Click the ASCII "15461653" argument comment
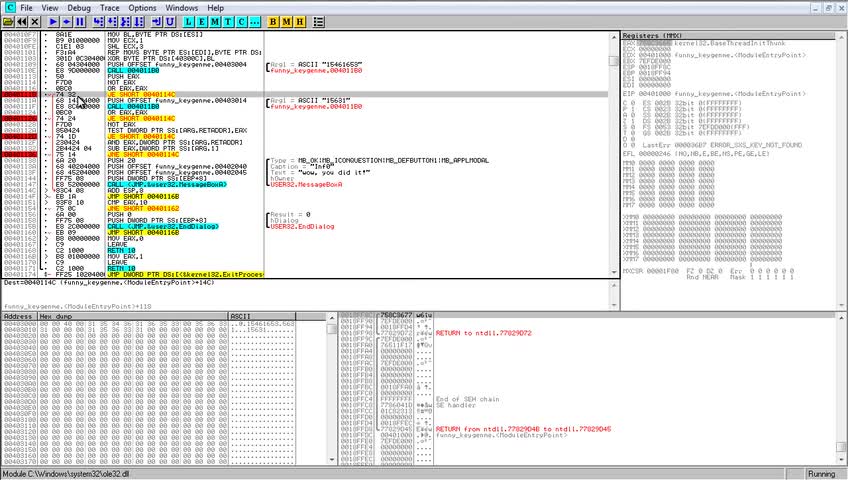 (x=330, y=64)
